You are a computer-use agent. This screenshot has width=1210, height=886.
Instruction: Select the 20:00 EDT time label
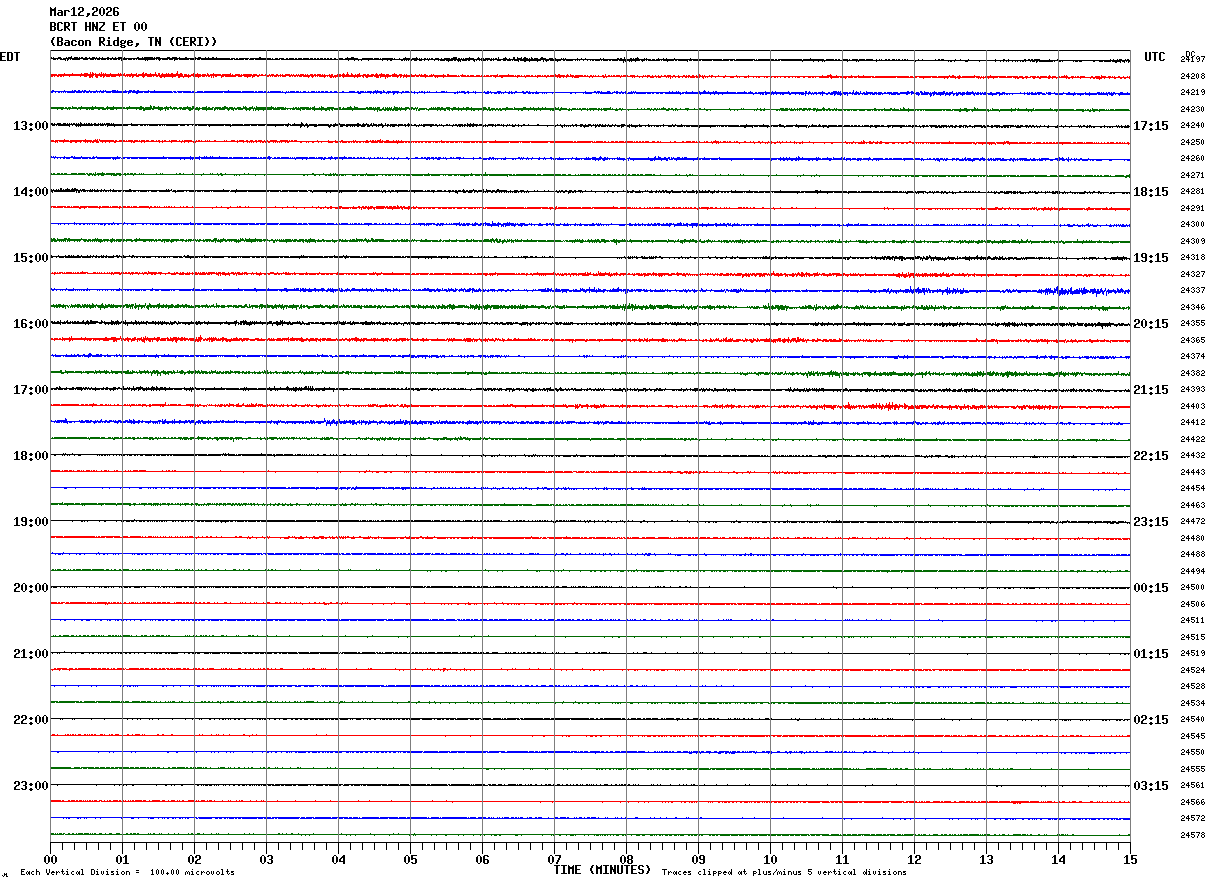(31, 588)
